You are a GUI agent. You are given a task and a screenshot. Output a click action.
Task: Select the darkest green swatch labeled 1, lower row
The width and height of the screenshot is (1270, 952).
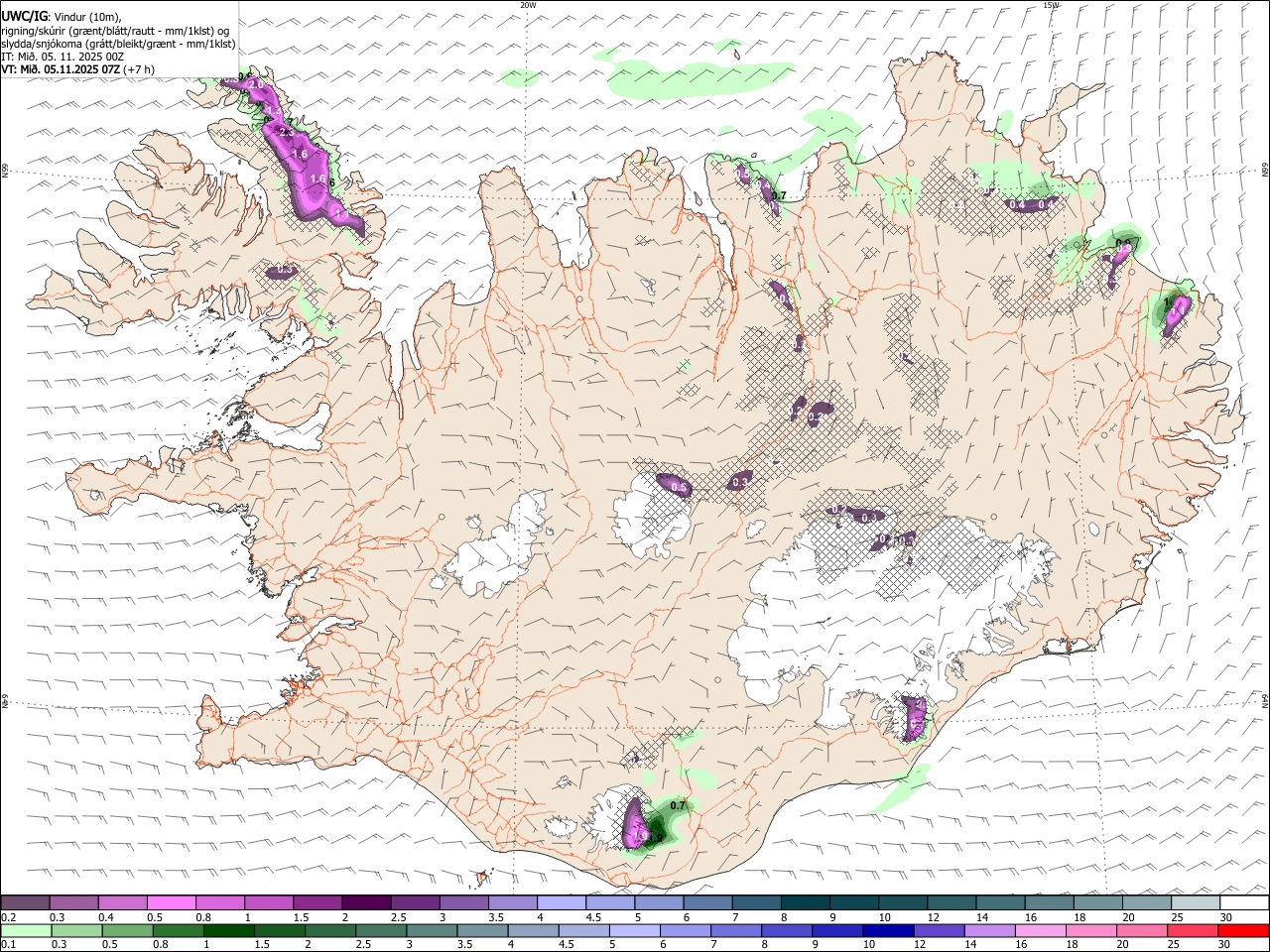click(228, 930)
